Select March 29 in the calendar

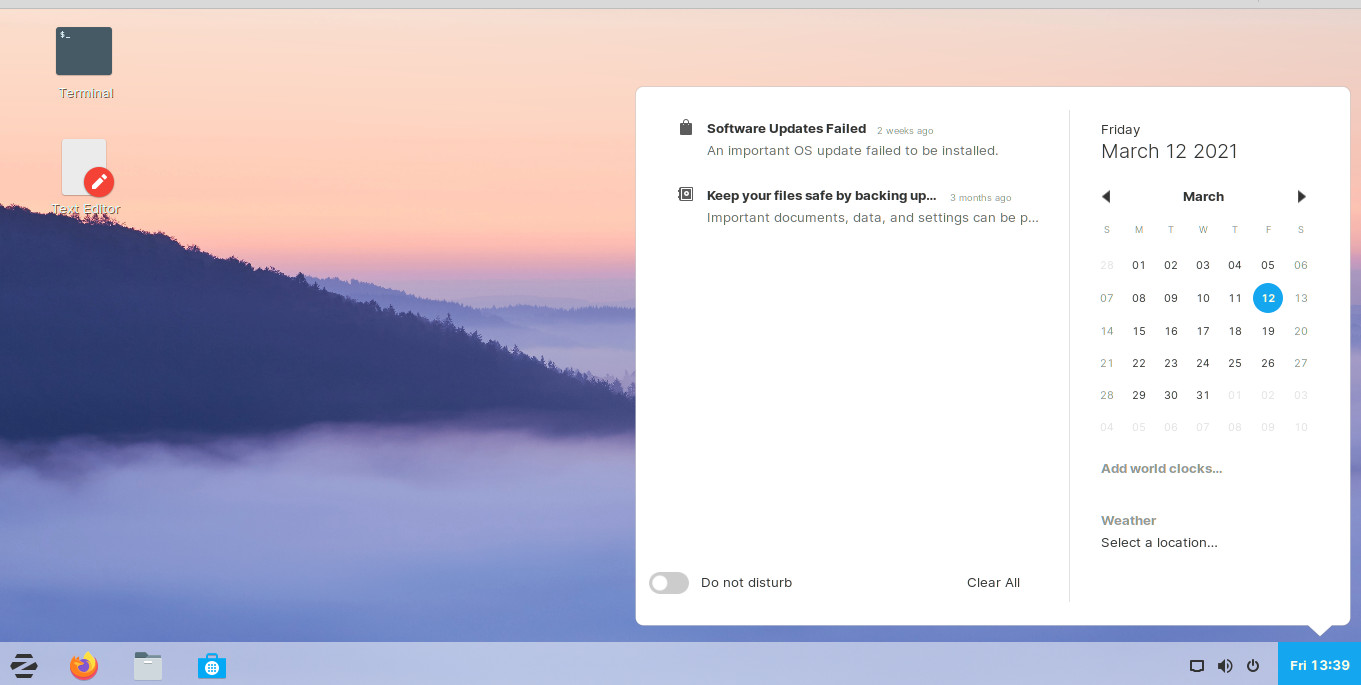click(1139, 395)
